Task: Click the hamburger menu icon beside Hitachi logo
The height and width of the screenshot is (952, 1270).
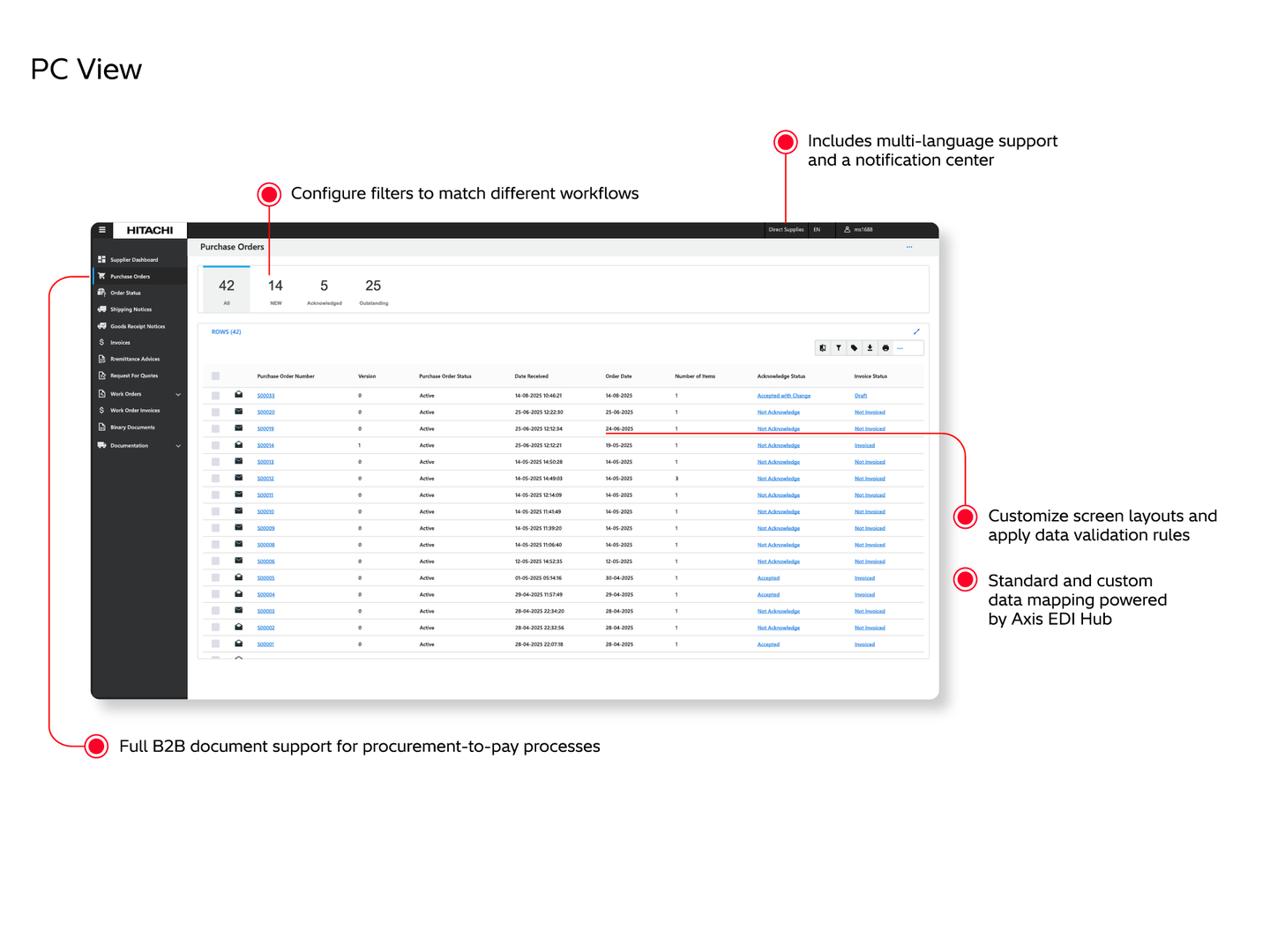Action: click(x=102, y=230)
